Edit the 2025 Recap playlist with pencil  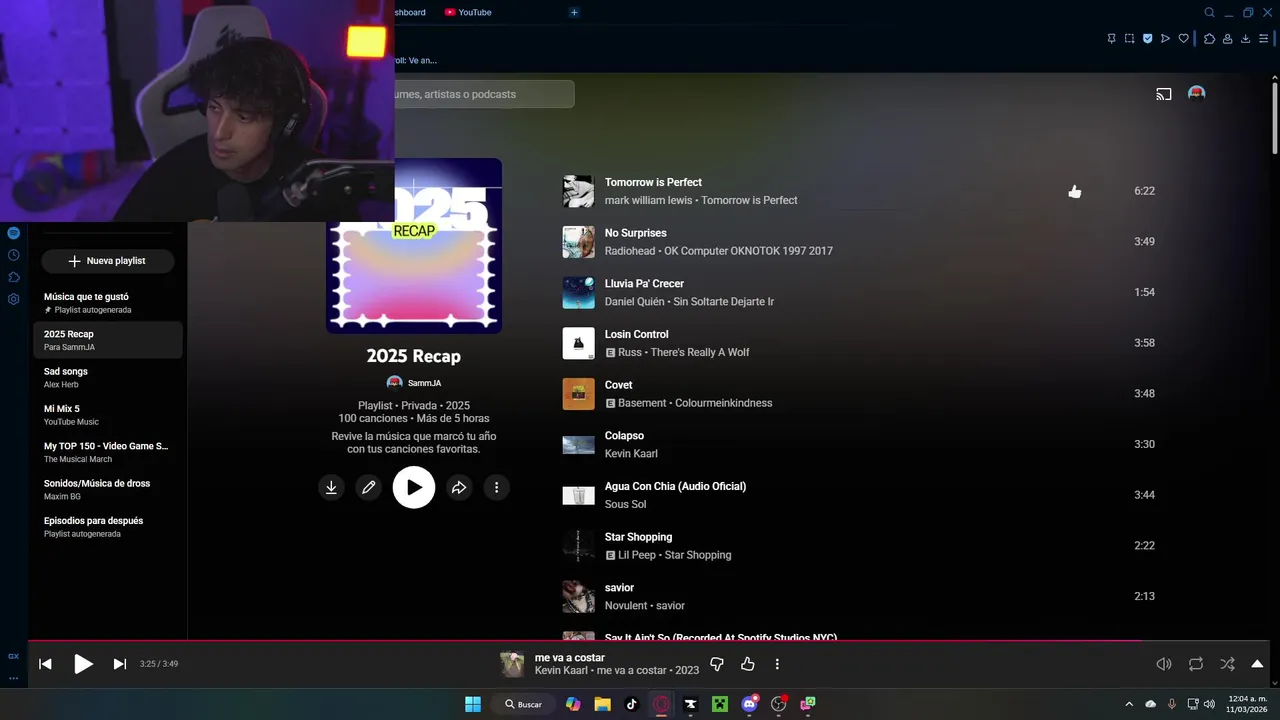369,488
